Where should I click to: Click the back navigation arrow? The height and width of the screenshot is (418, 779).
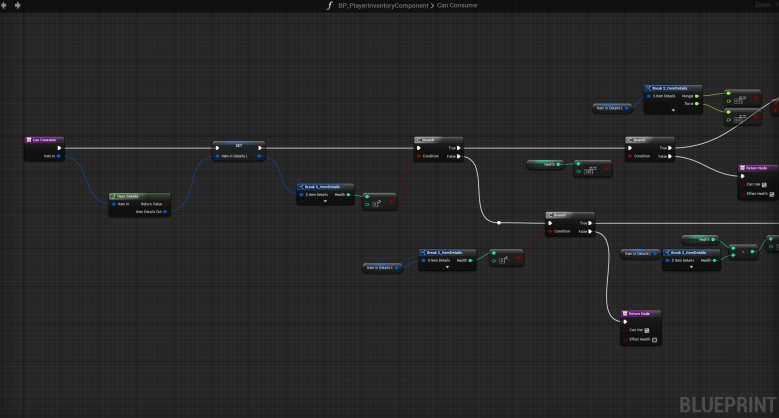click(6, 5)
